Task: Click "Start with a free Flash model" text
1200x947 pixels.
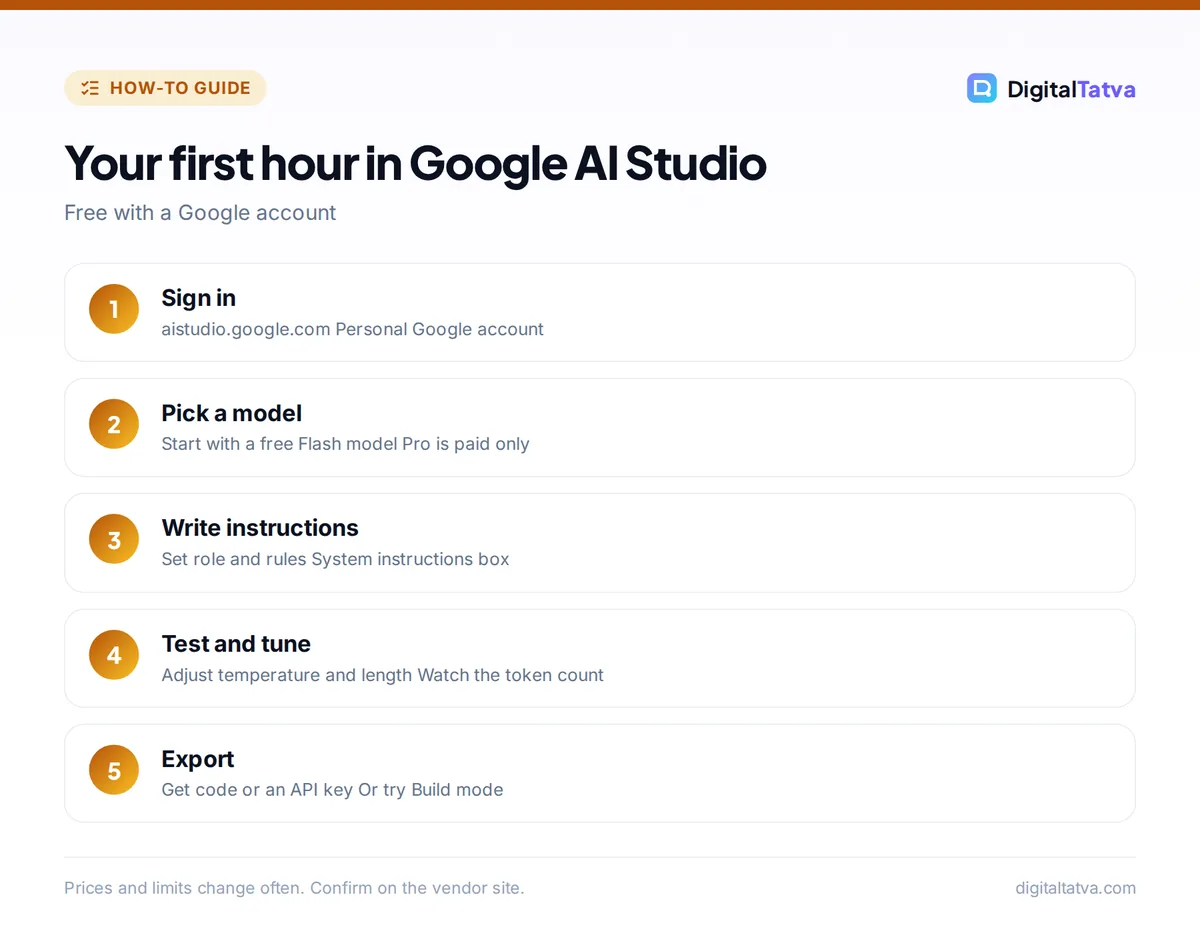Action: 280,444
